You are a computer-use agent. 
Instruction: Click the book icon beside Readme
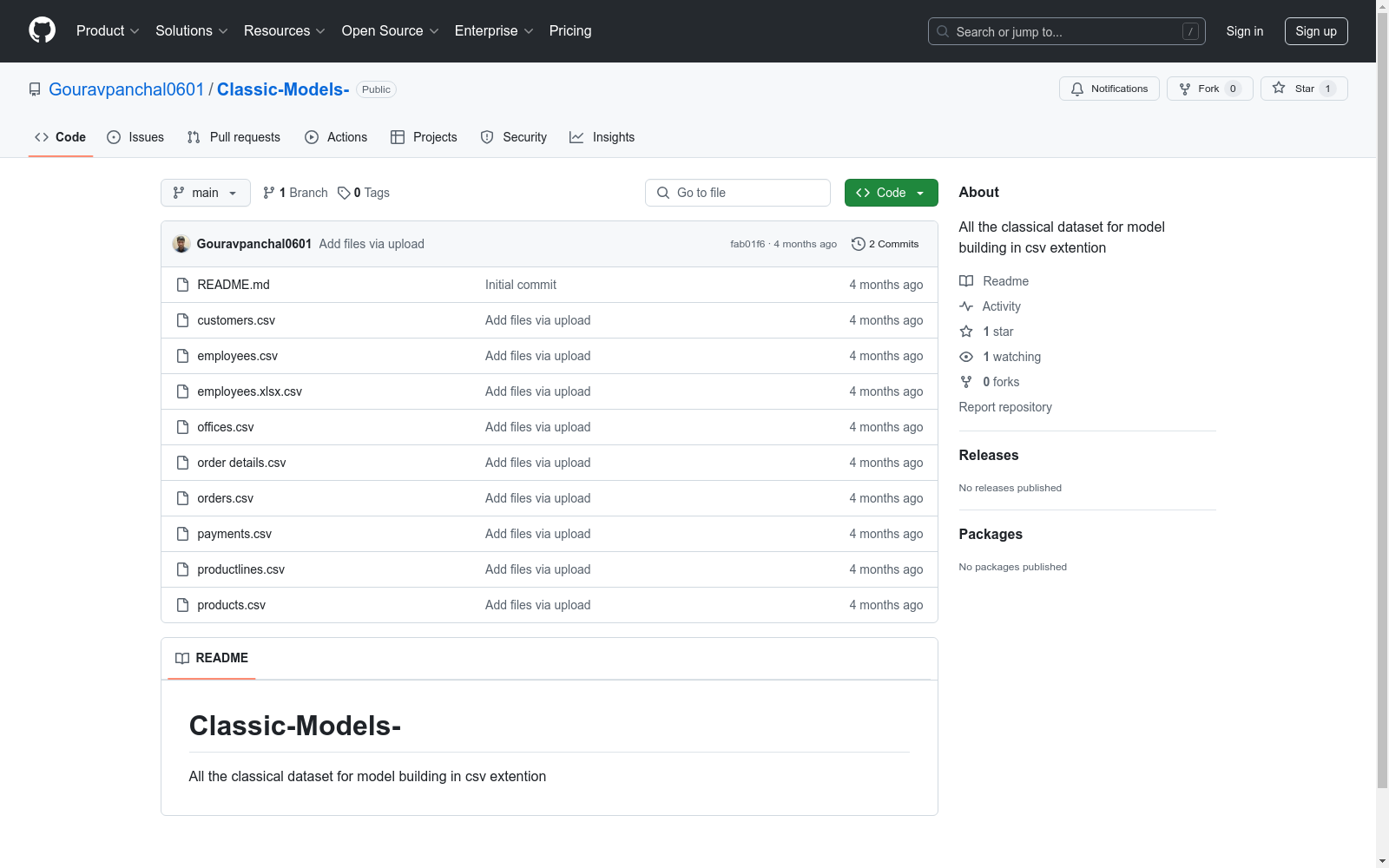pos(966,281)
